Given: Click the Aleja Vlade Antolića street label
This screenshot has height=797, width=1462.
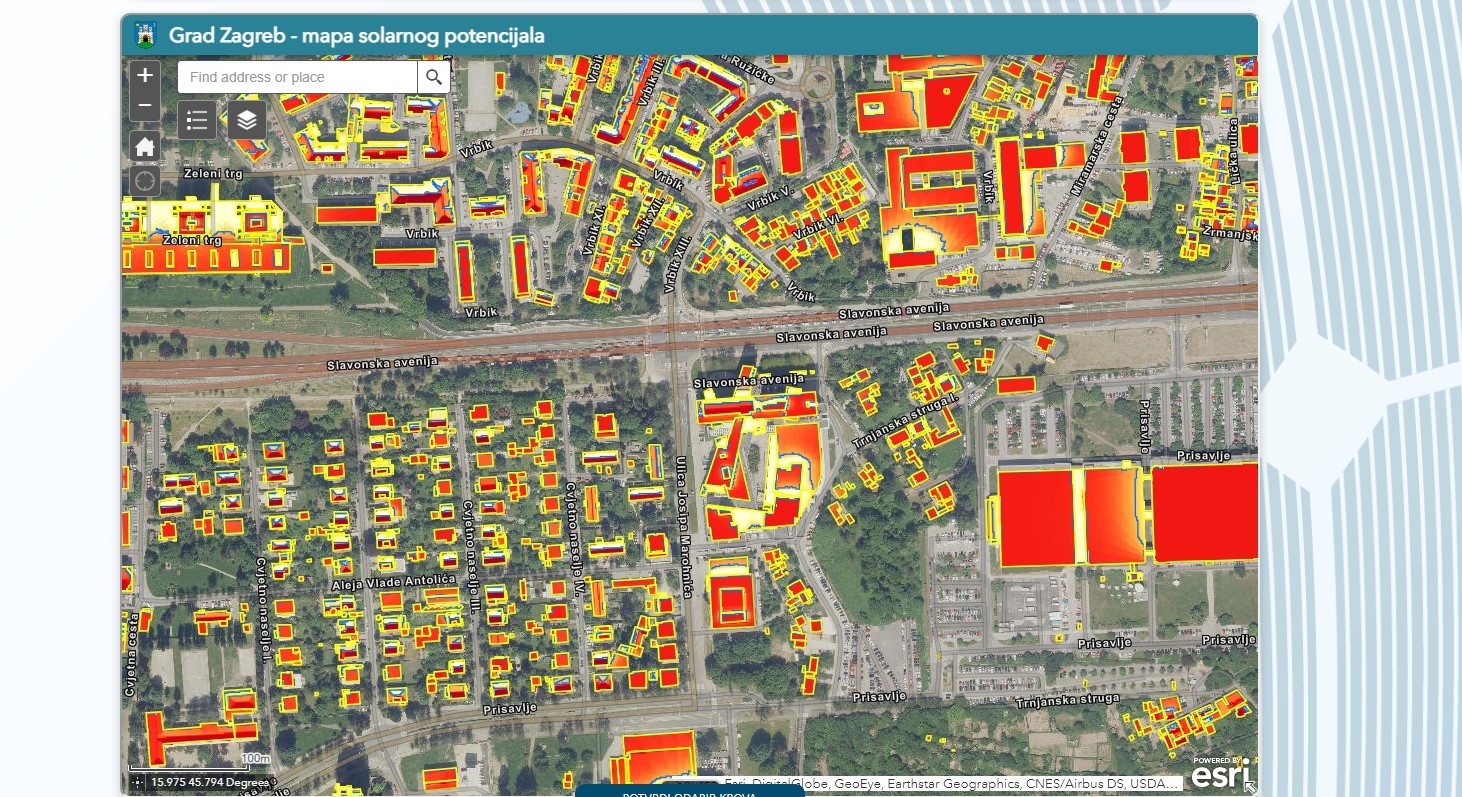Looking at the screenshot, I should click(x=394, y=582).
